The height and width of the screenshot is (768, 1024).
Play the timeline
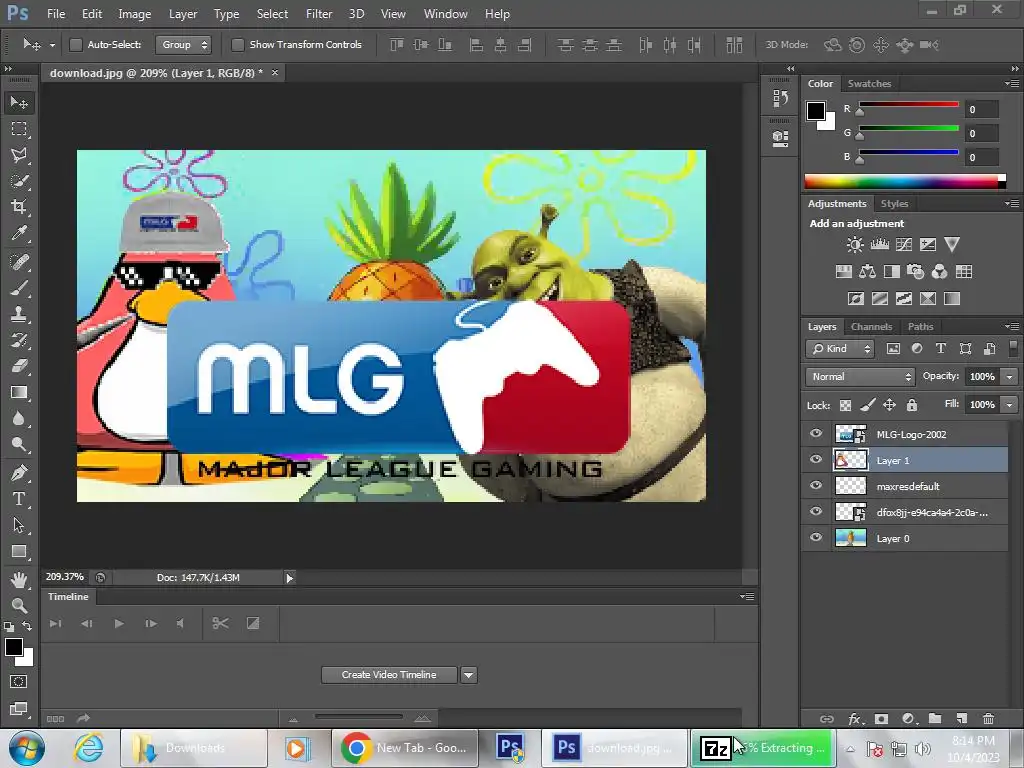click(x=119, y=624)
